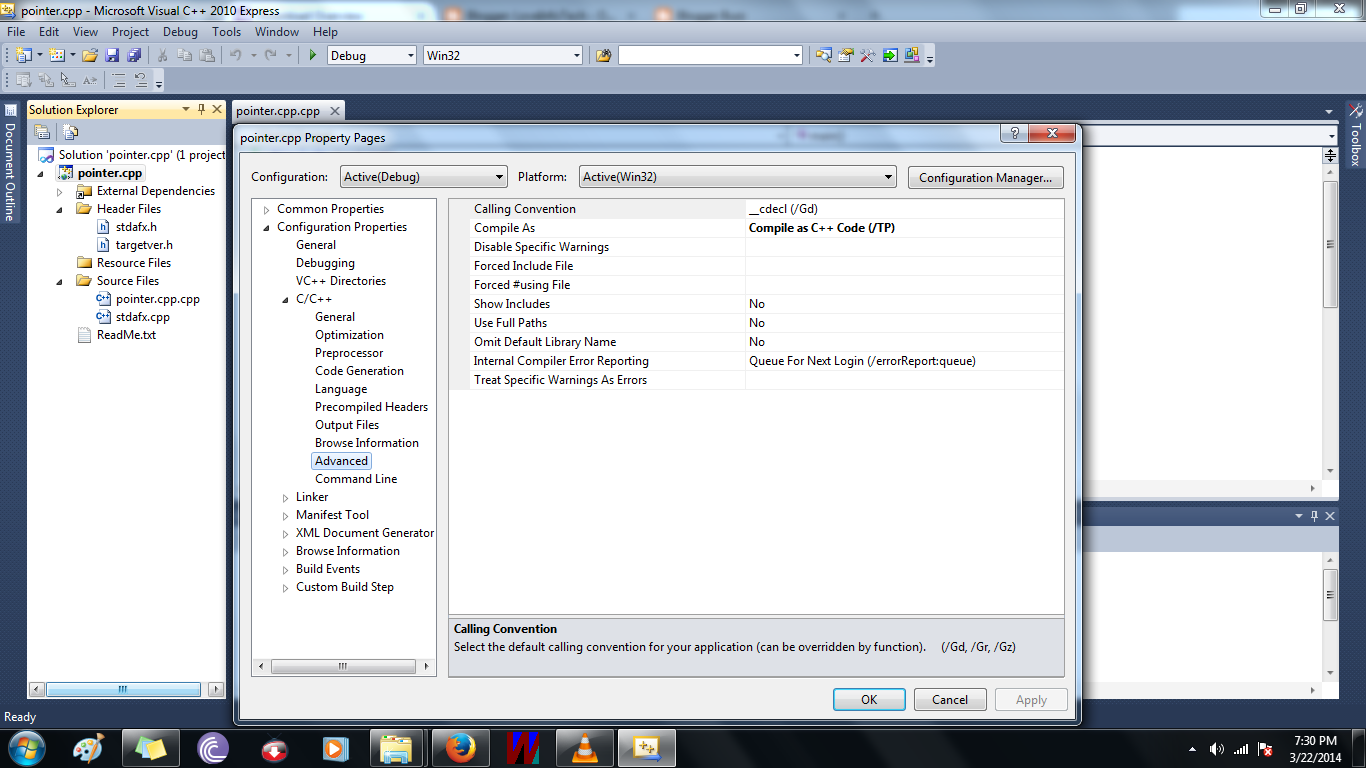Click the Undo toolbar icon
The width and height of the screenshot is (1366, 768).
[x=236, y=56]
